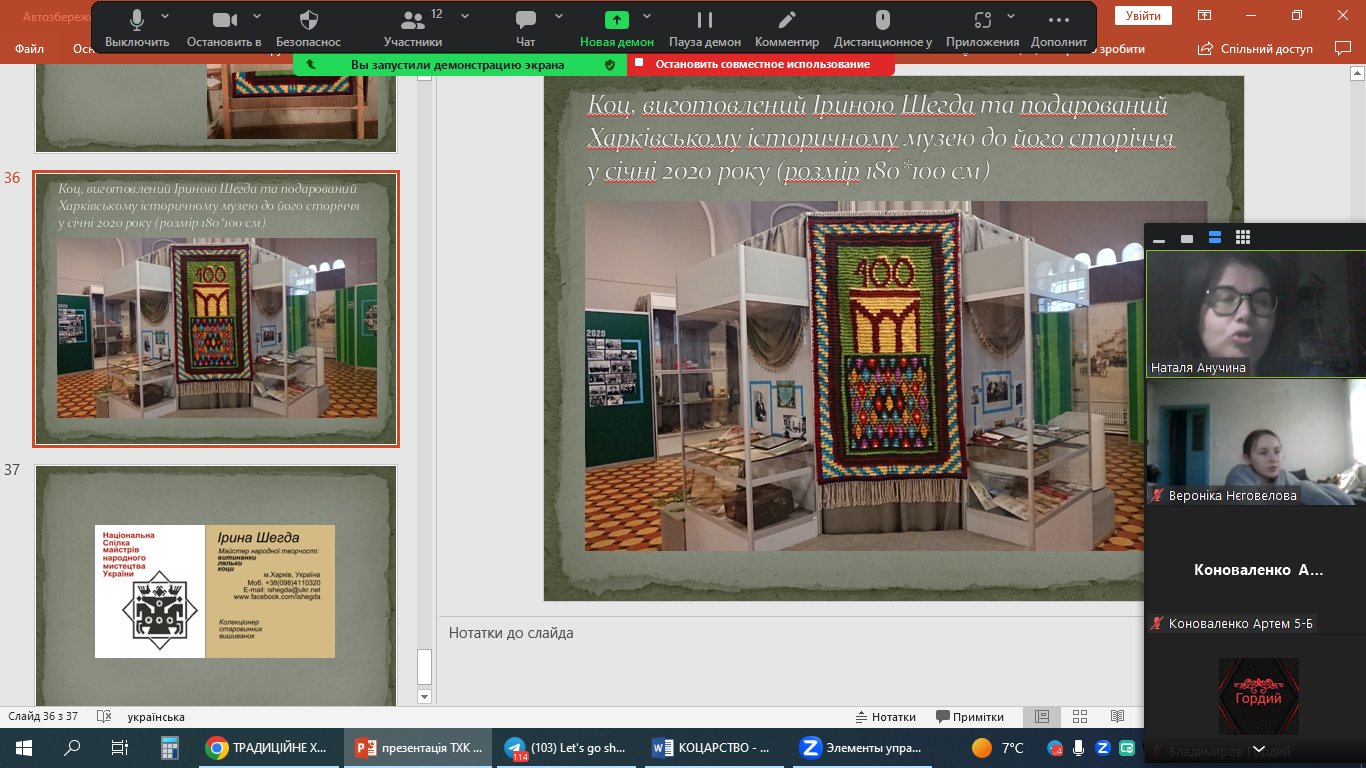Select slide 36 thumbnail

216,308
